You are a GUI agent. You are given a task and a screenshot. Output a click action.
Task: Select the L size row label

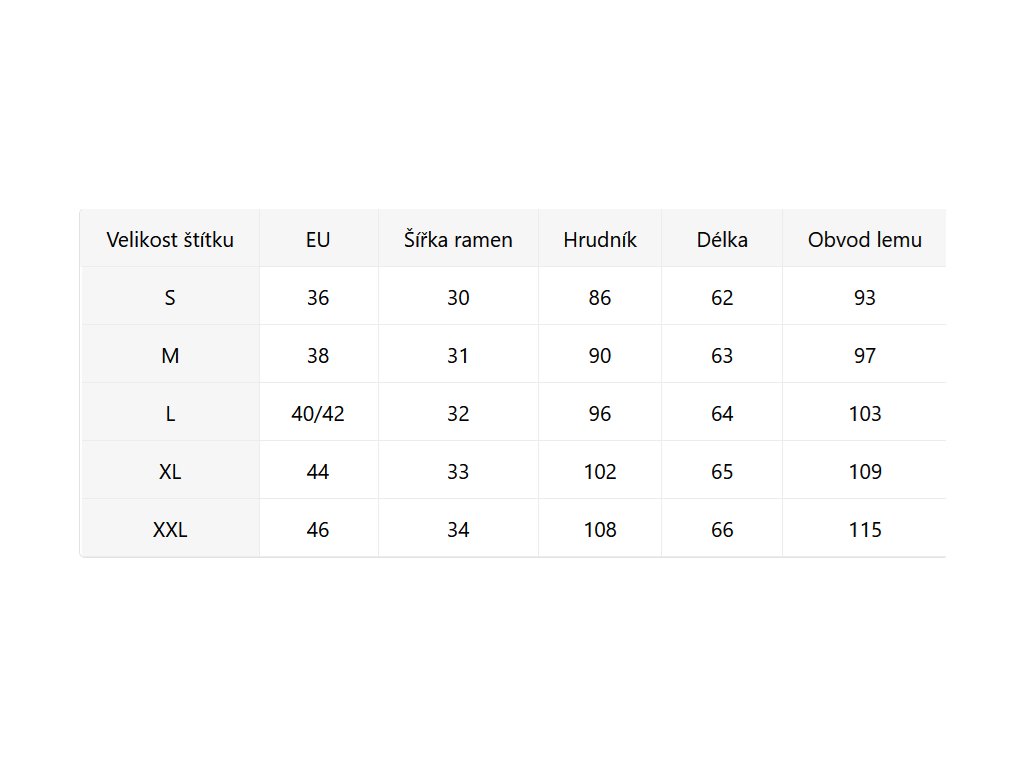pyautogui.click(x=170, y=414)
